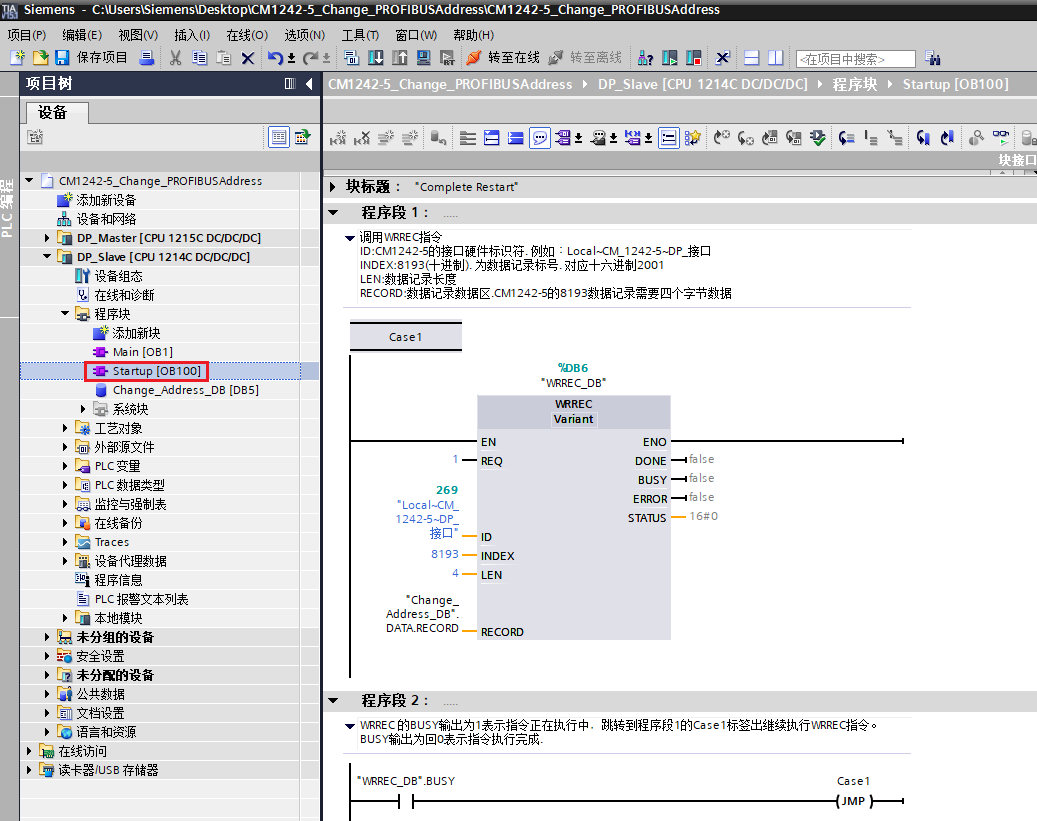Expand the 块标题 section
The height and width of the screenshot is (821, 1037).
(333, 187)
